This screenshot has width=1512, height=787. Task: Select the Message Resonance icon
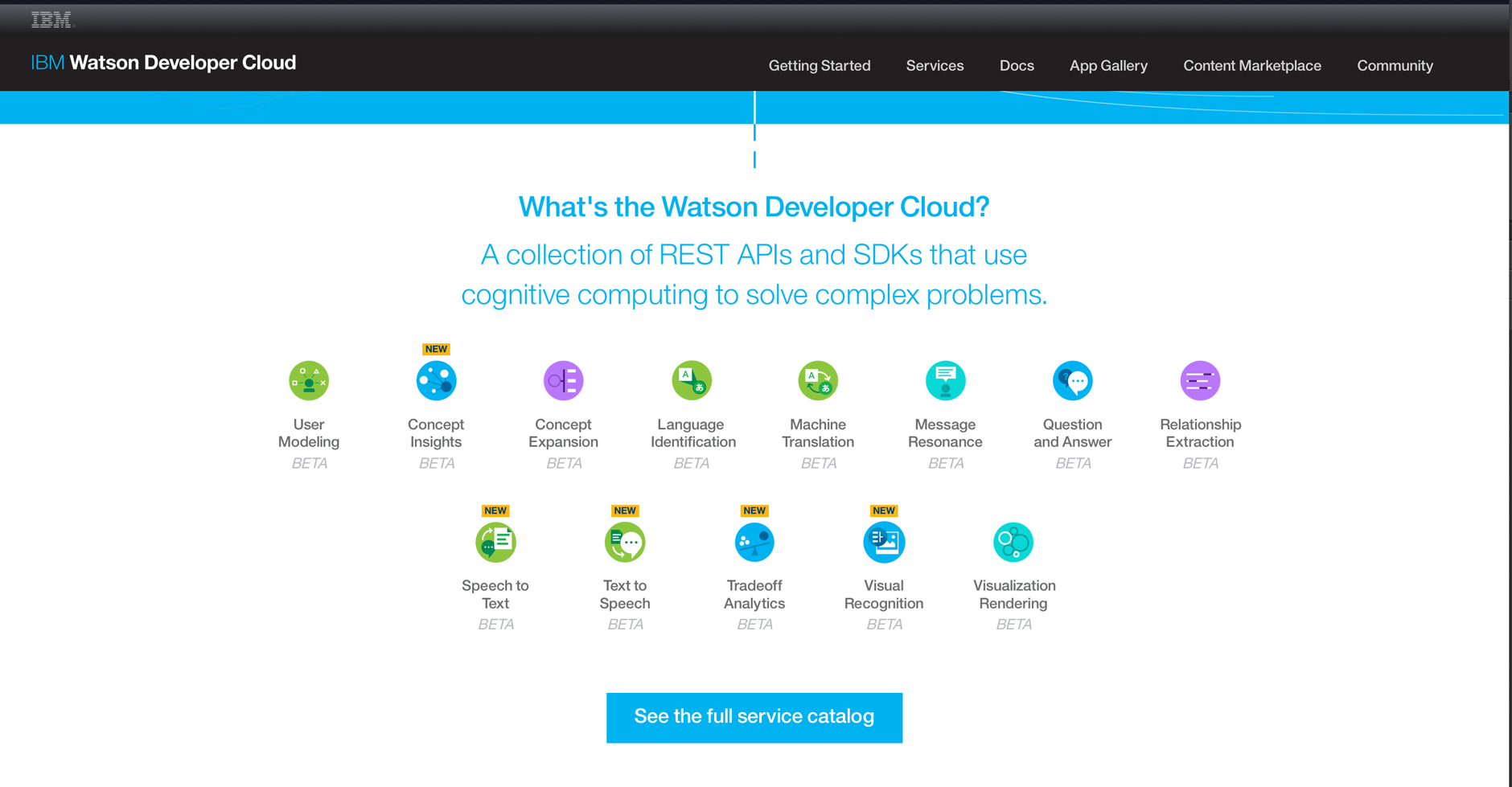click(x=946, y=380)
